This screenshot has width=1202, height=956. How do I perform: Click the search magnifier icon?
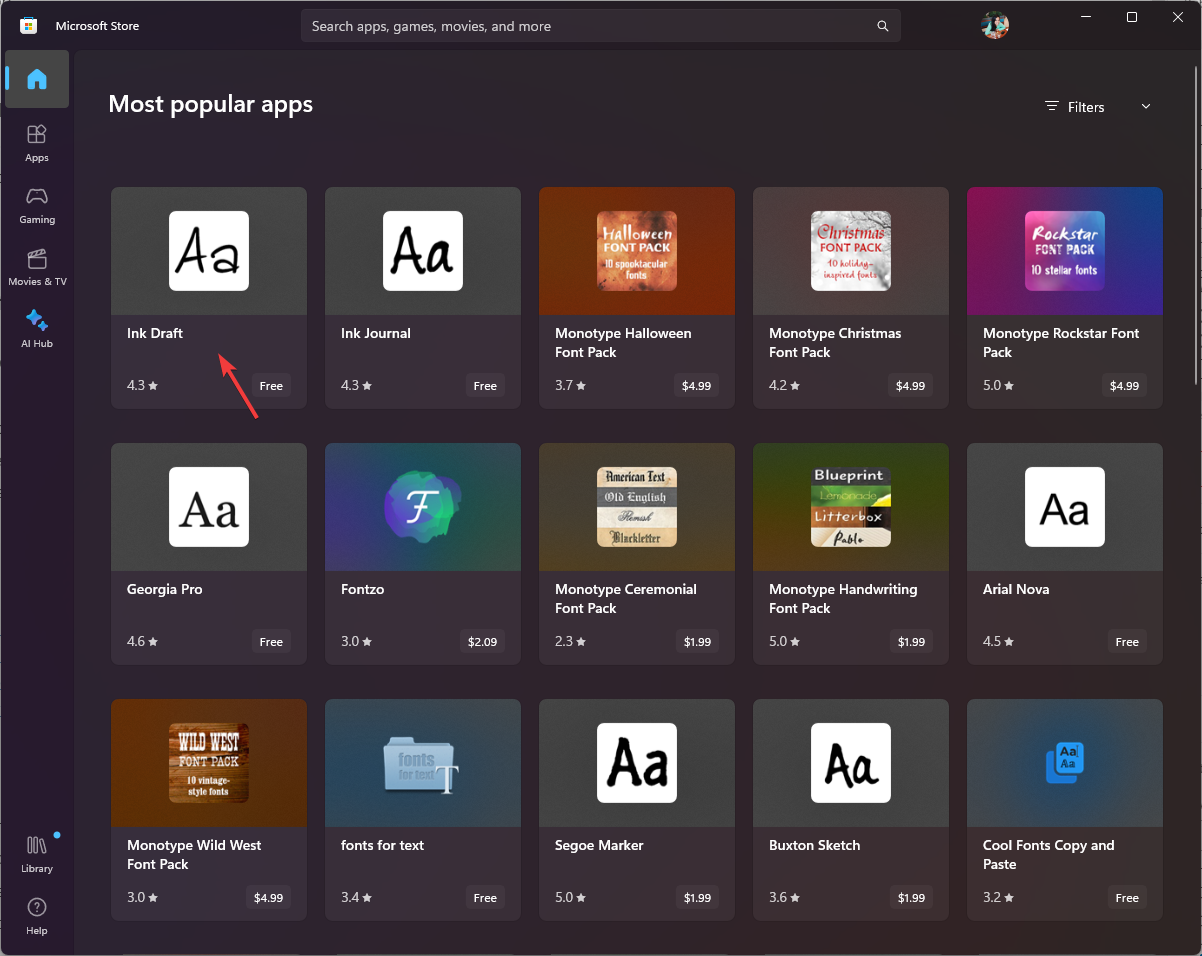pos(881,25)
